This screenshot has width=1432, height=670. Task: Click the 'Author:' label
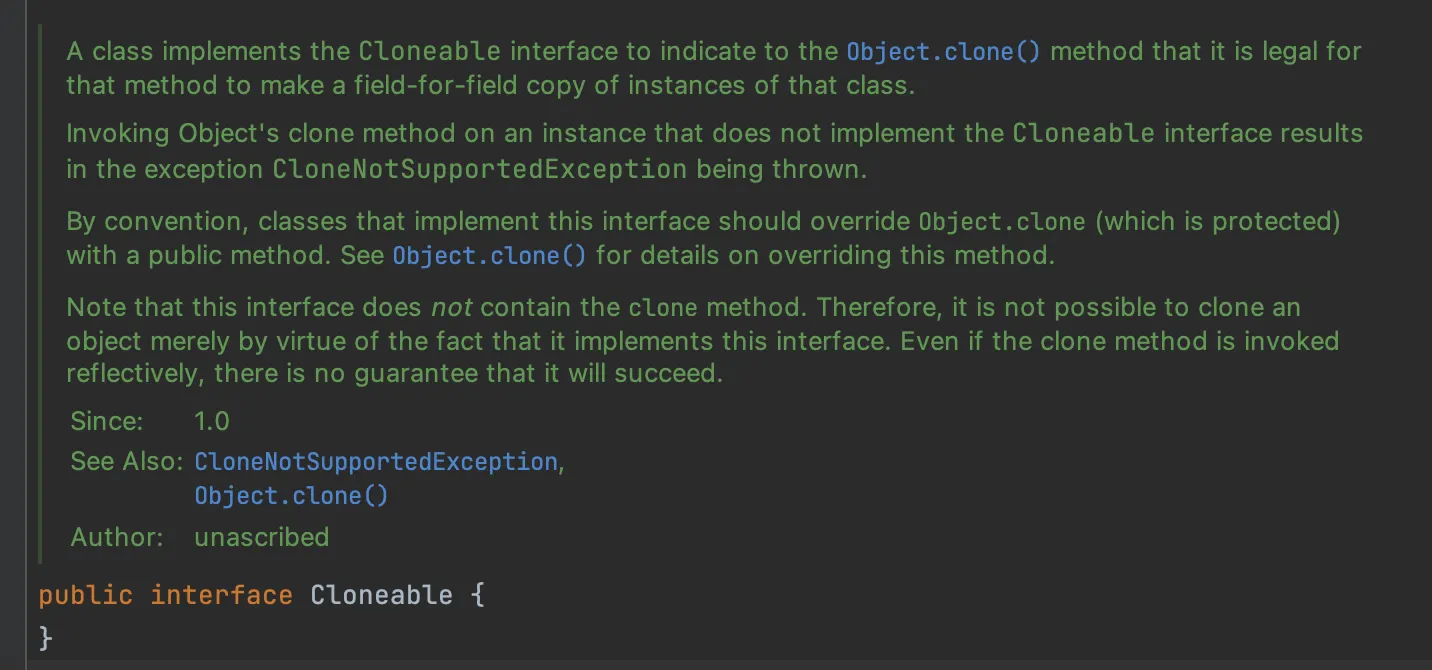click(x=116, y=537)
